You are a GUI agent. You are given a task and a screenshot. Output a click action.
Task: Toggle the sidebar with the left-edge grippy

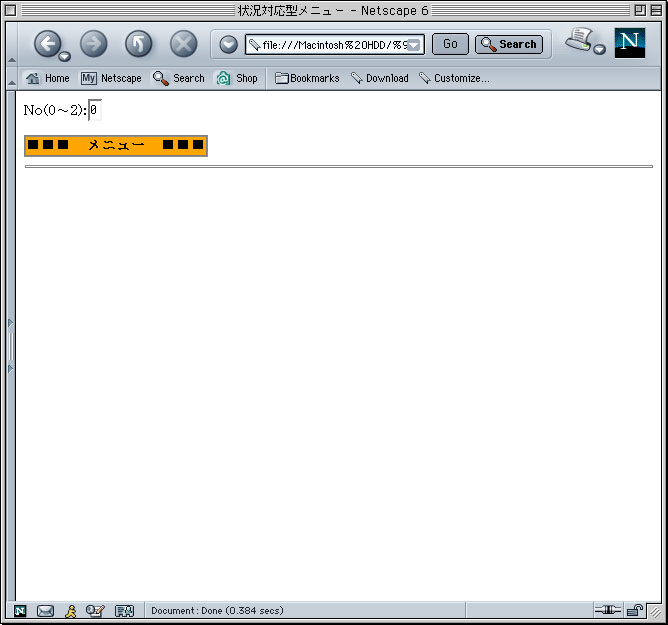11,346
